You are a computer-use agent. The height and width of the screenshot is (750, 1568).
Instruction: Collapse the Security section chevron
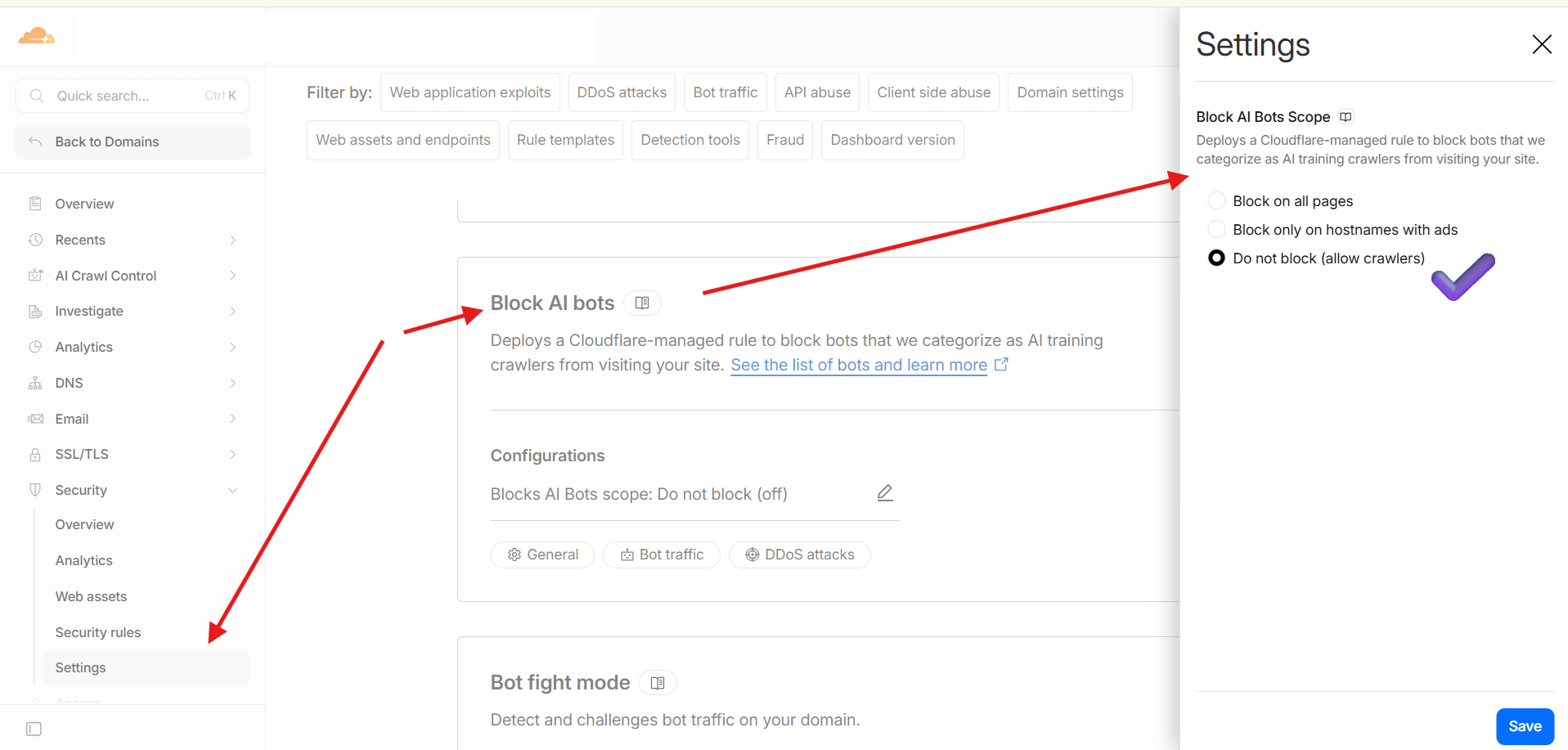click(233, 490)
